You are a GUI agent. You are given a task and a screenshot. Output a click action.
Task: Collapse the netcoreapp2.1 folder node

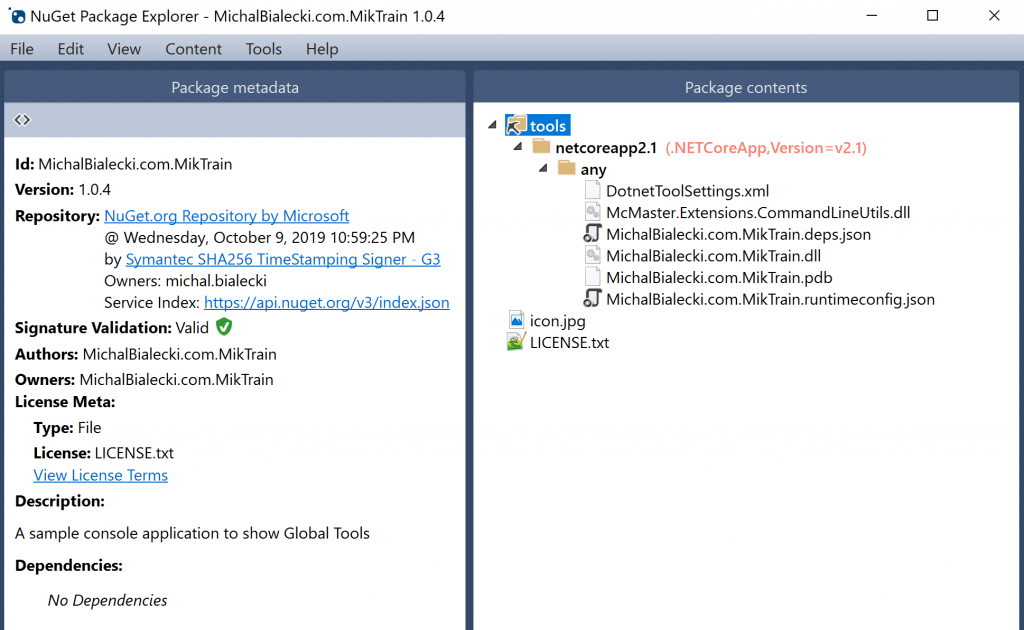coord(518,146)
